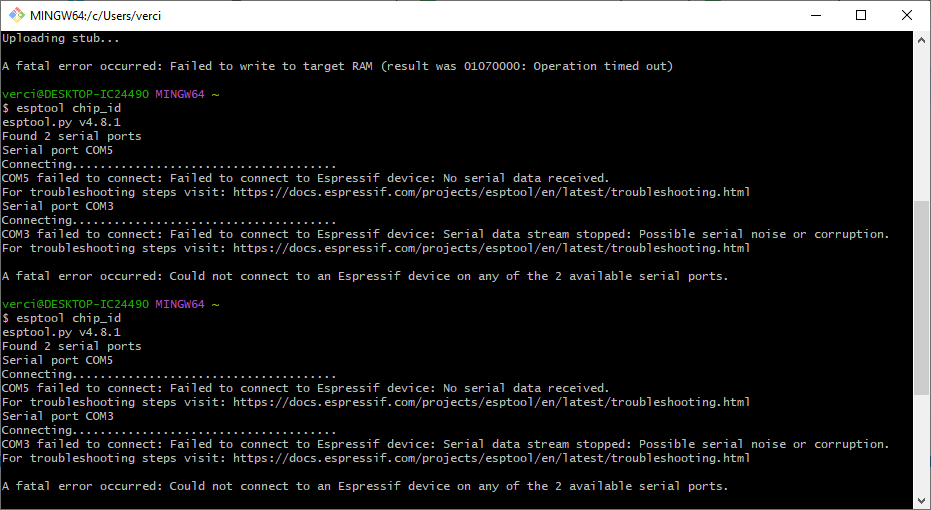Click the last 'A fatal error occurred' line
This screenshot has width=931, height=510.
click(x=365, y=486)
